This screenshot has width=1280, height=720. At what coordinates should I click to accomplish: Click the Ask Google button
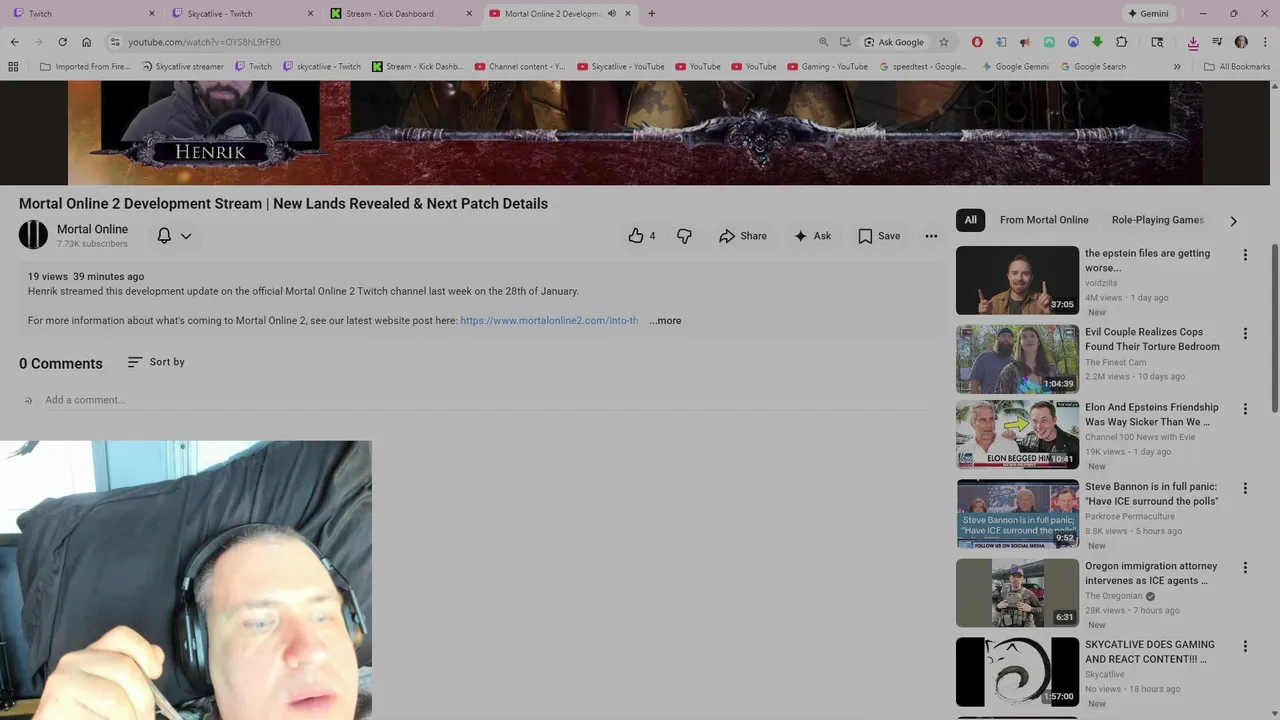894,42
